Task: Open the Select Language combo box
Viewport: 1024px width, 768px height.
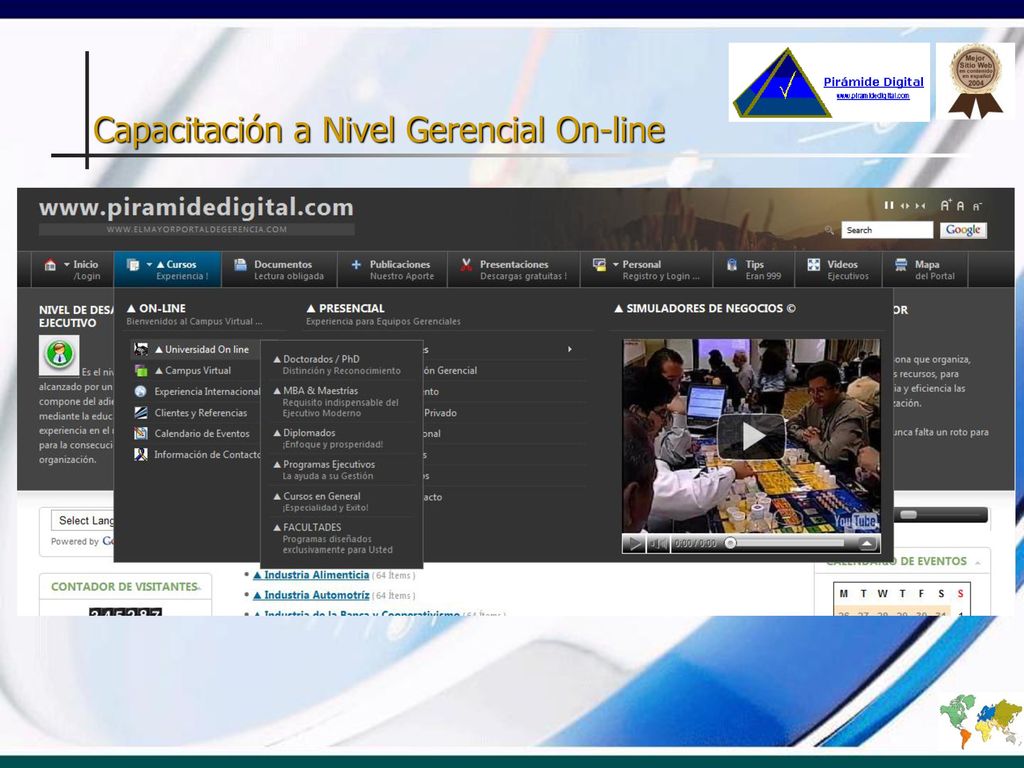Action: [83, 520]
